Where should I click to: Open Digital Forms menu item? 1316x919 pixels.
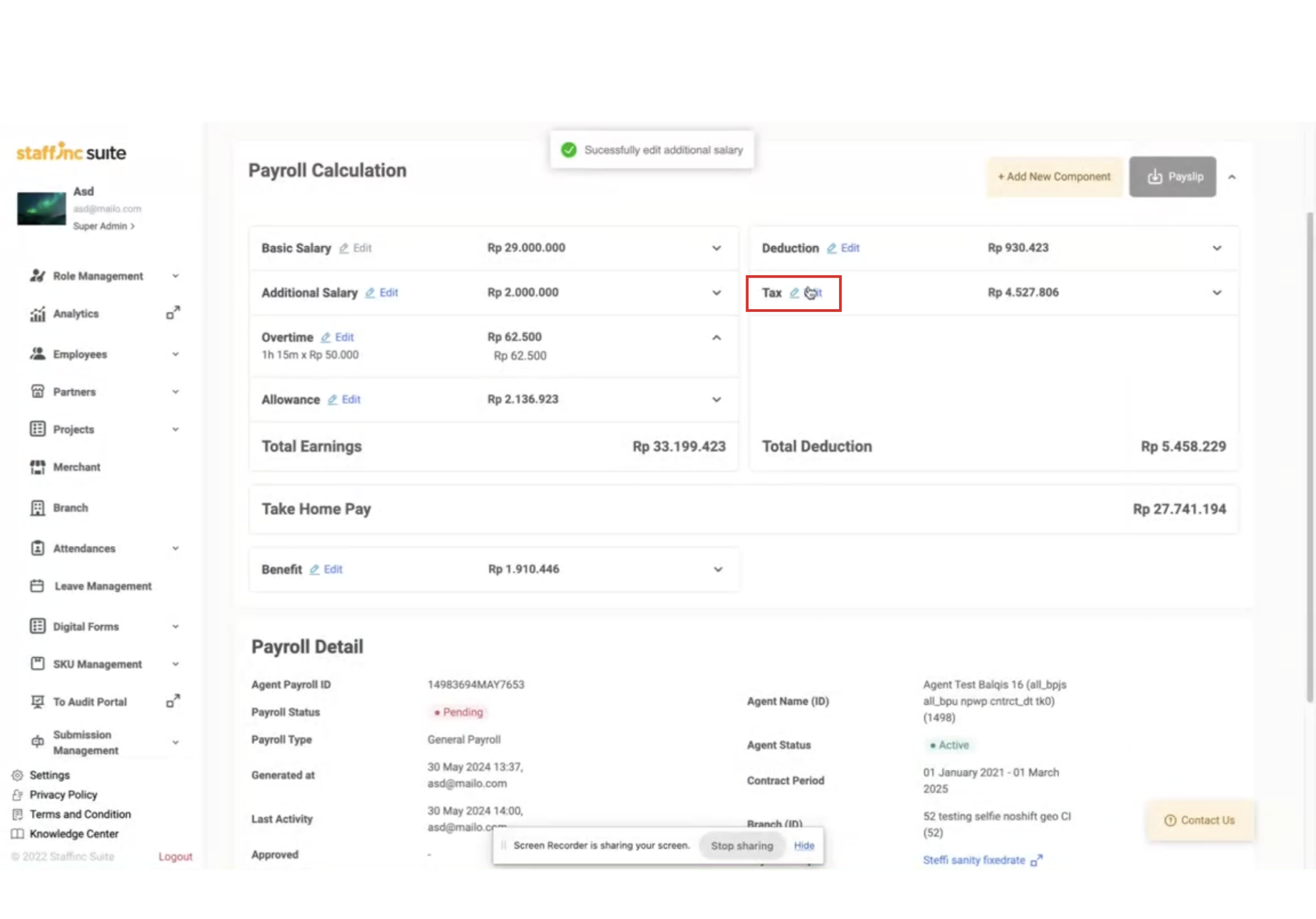[x=86, y=626]
